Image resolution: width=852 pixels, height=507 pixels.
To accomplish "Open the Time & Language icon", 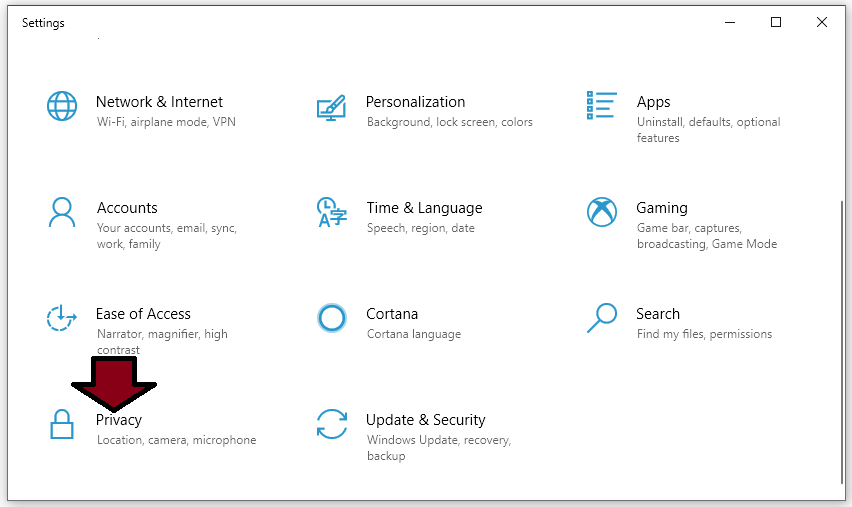I will click(x=331, y=212).
